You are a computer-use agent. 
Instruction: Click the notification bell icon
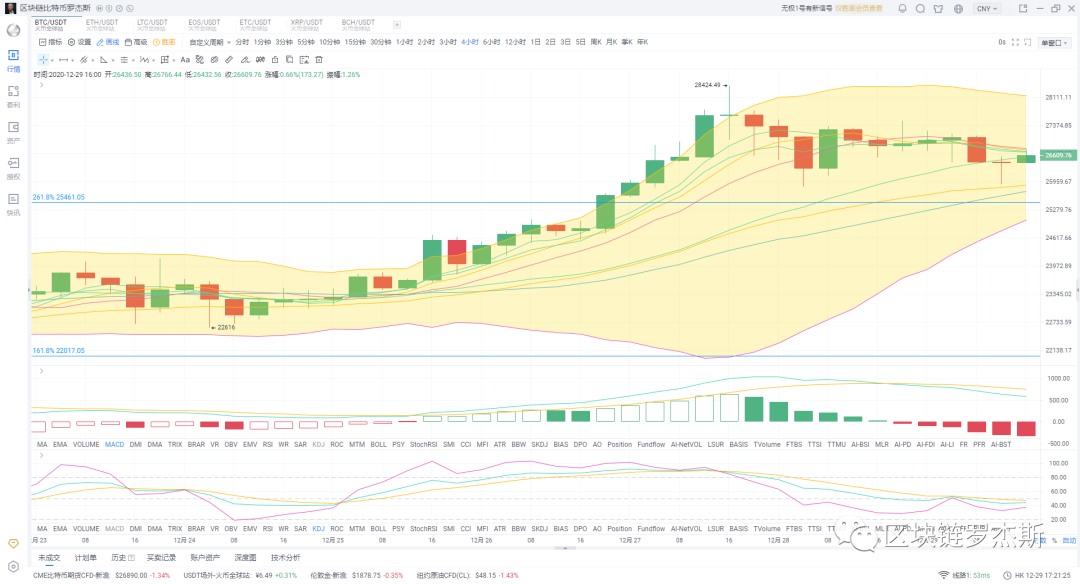[x=902, y=9]
